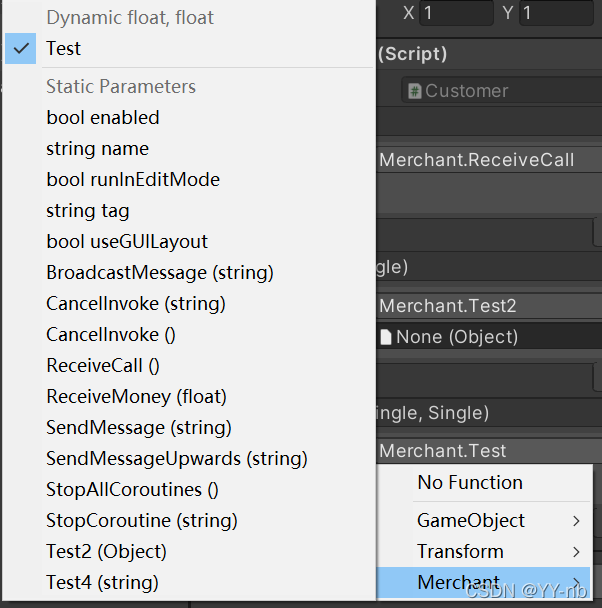The width and height of the screenshot is (602, 608).
Task: Select Test4 (string) function
Action: click(102, 582)
